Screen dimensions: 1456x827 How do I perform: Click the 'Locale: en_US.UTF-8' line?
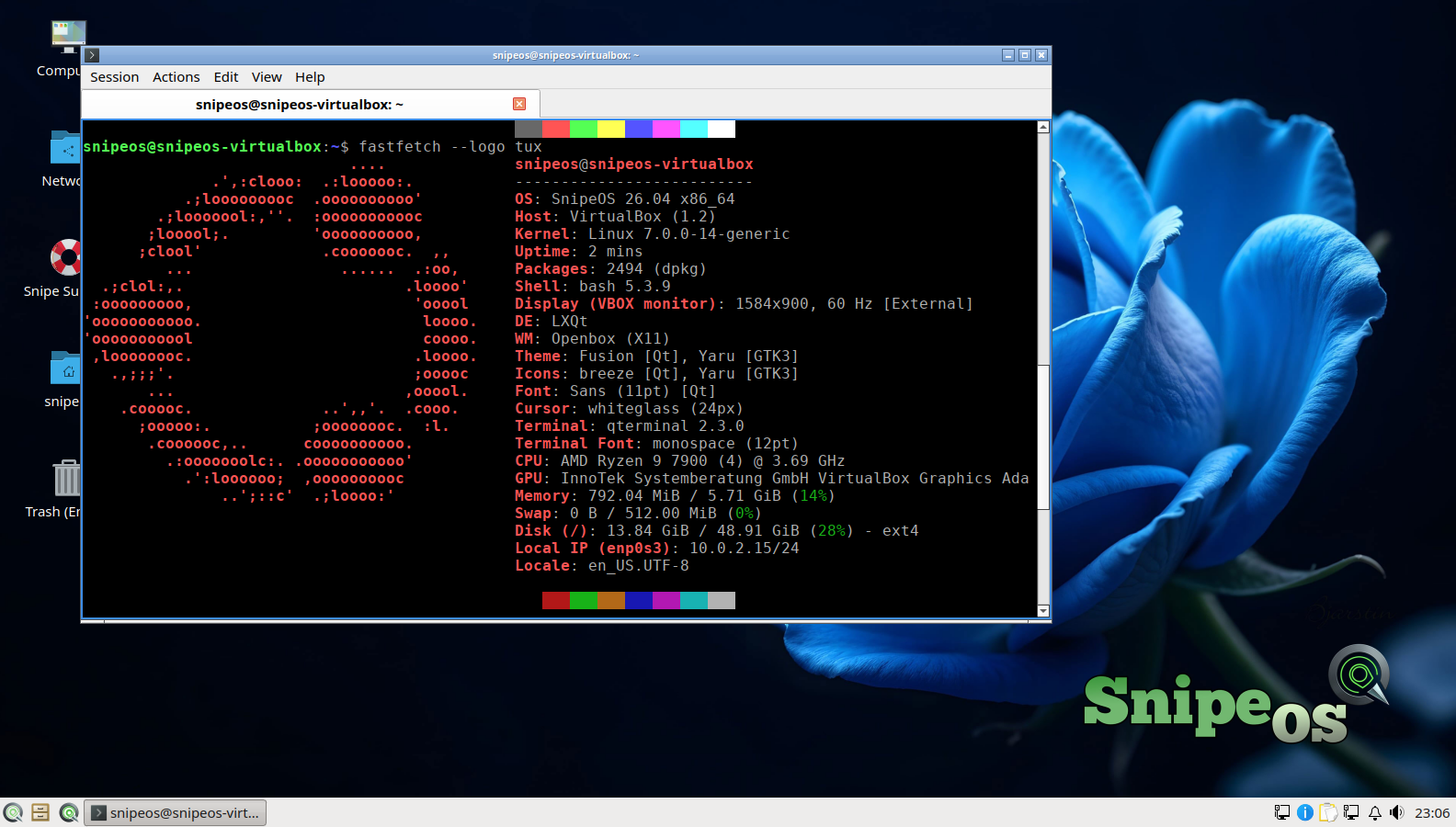[x=602, y=566]
